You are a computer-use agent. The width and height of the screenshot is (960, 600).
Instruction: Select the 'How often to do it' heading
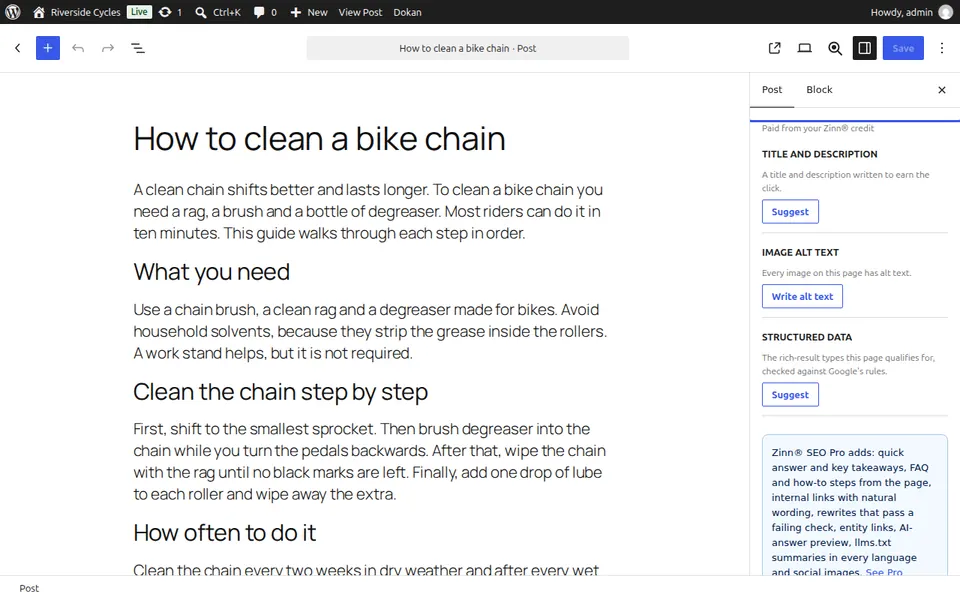(x=225, y=533)
